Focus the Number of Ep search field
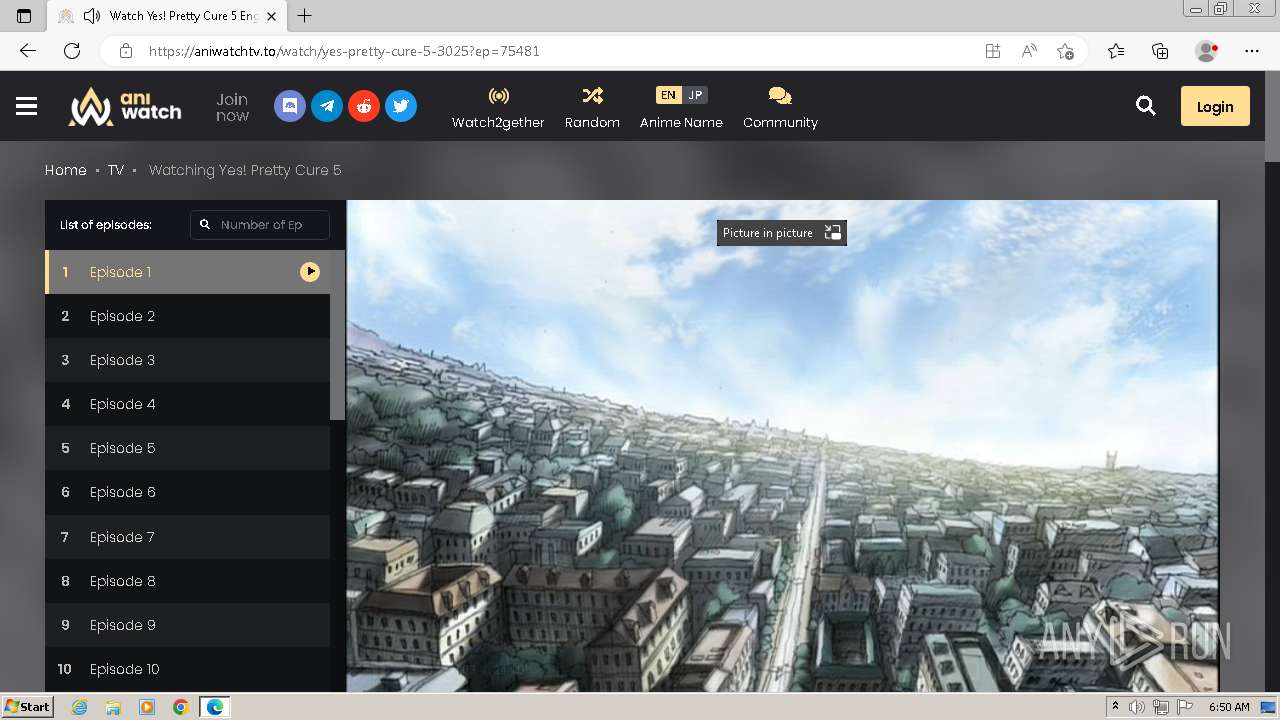Image resolution: width=1280 pixels, height=720 pixels. [260, 225]
